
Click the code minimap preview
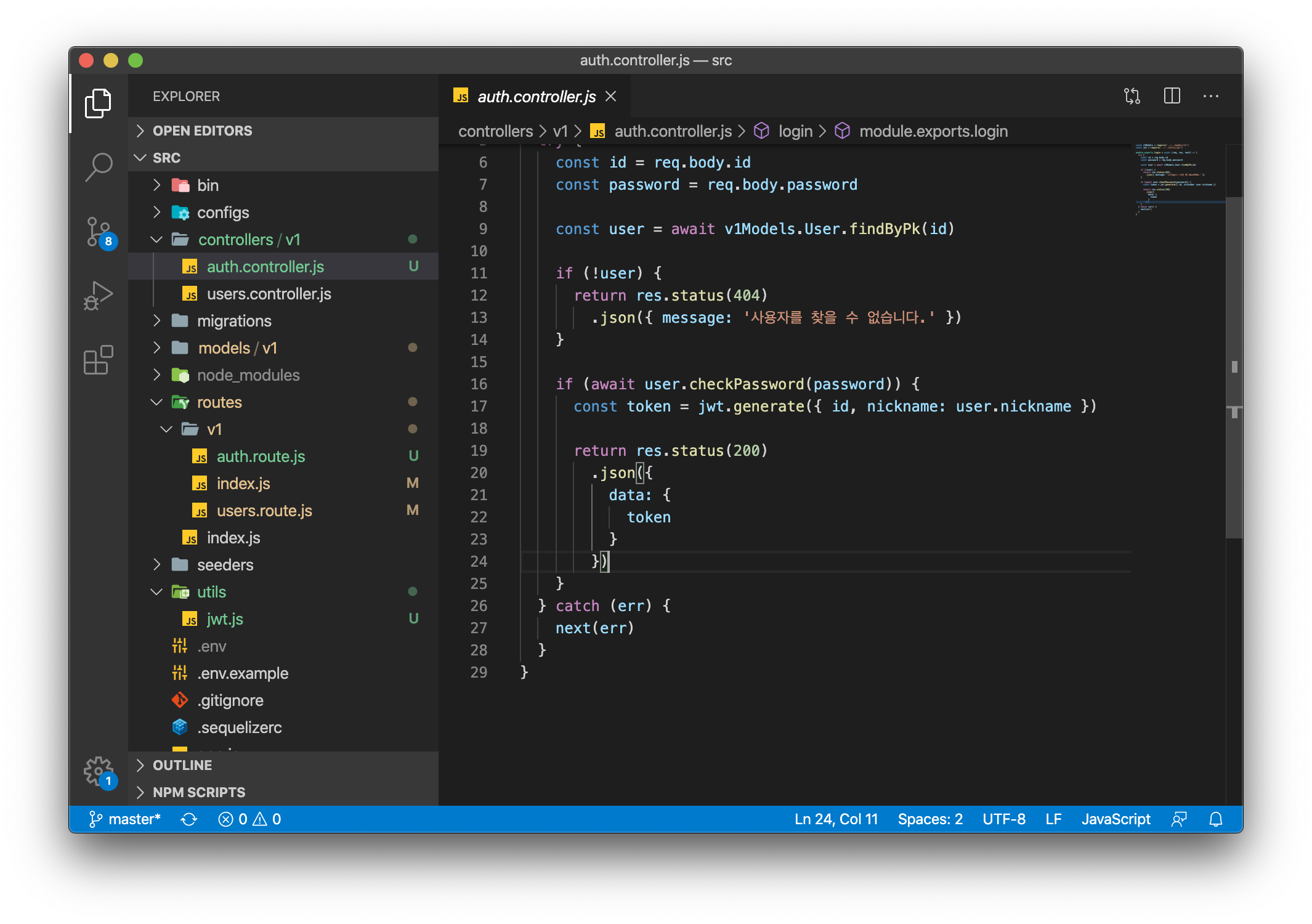tap(1178, 179)
